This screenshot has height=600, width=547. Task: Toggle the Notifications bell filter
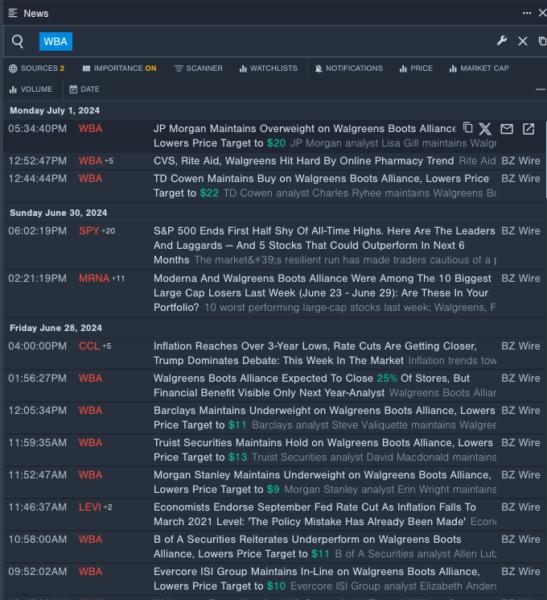pyautogui.click(x=348, y=68)
